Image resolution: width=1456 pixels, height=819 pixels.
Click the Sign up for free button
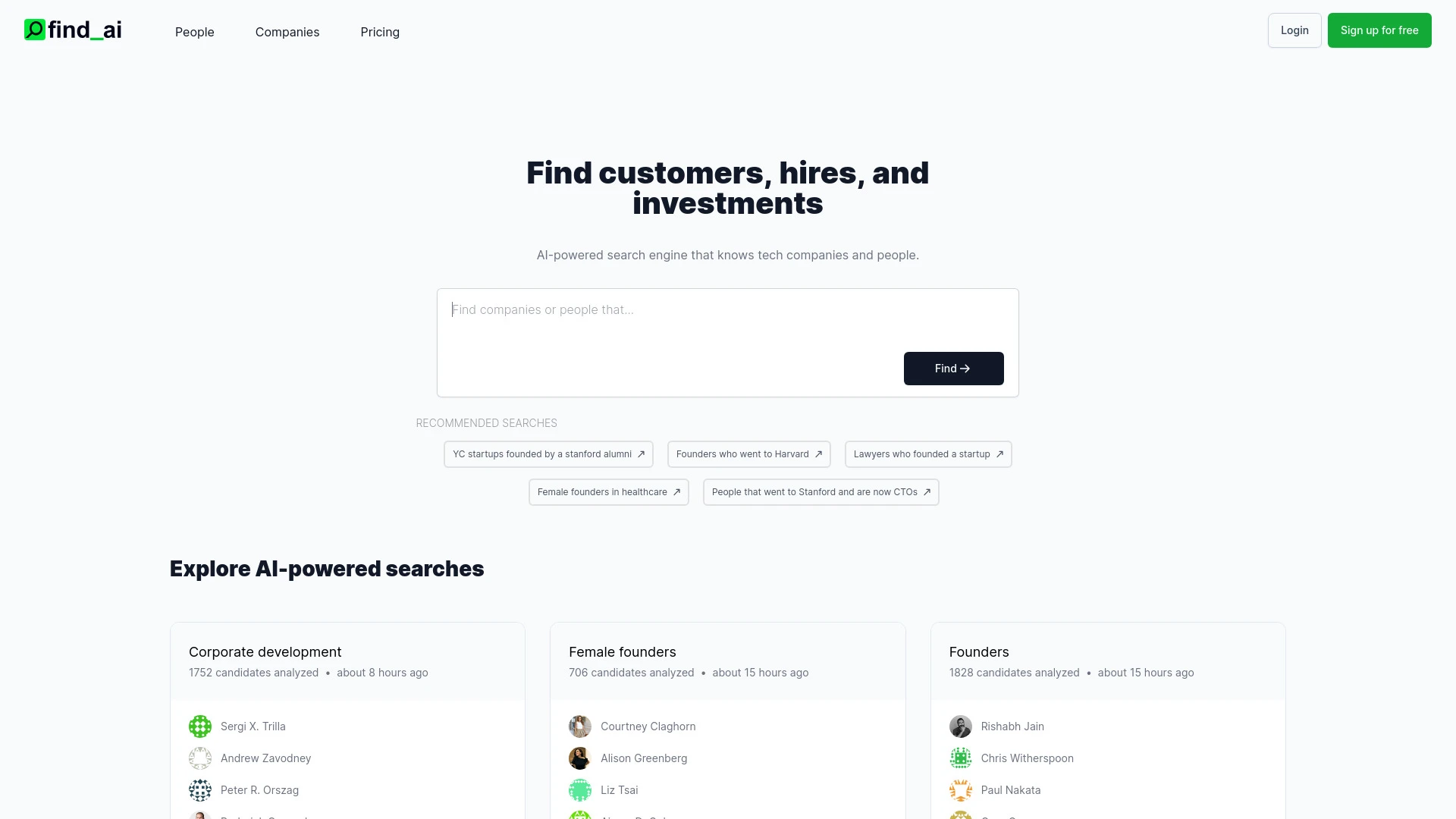tap(1379, 30)
